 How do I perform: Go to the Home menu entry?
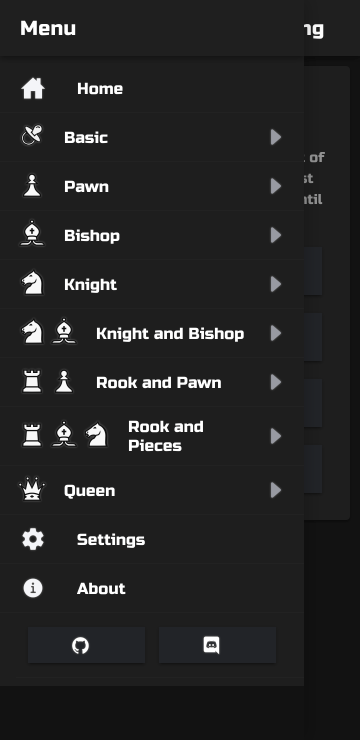(152, 88)
